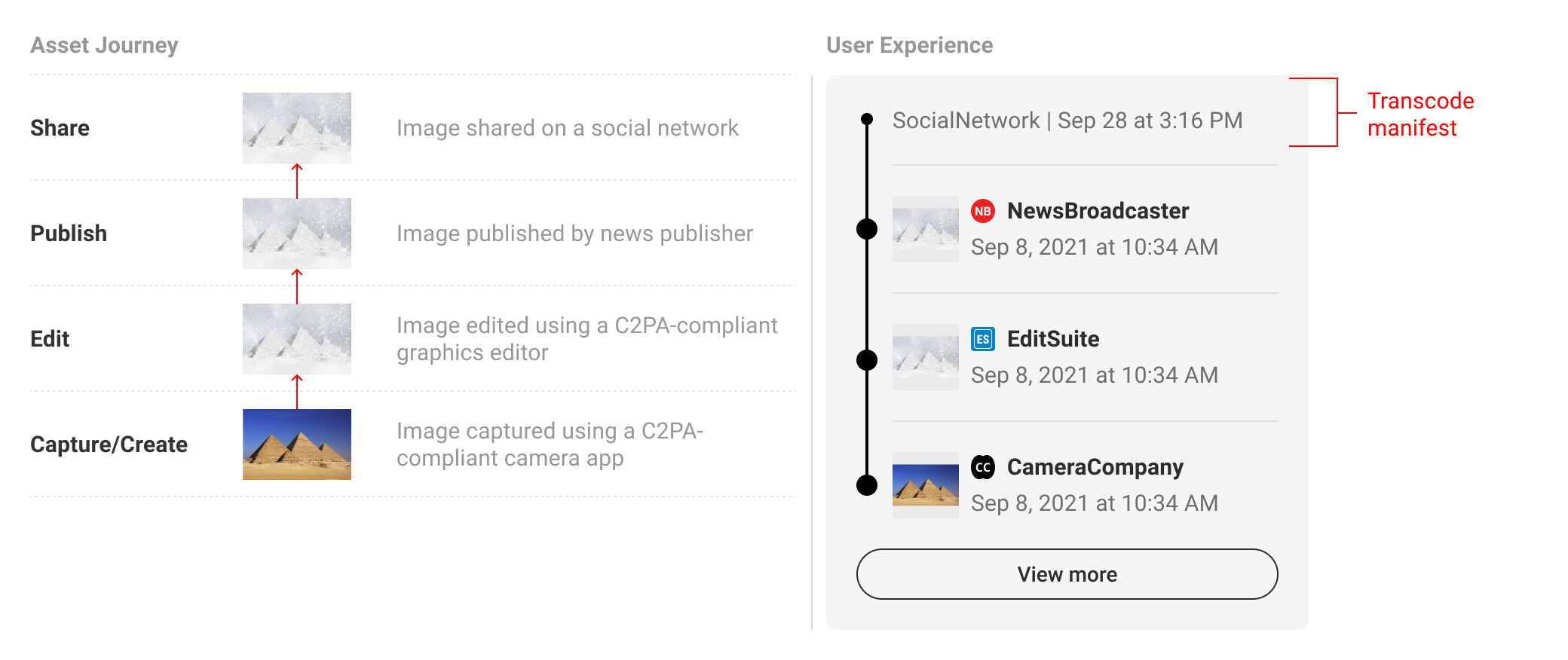The image size is (1568, 660).
Task: Open the NewsBroadcaster snowy pyramid thumbnail
Action: (926, 229)
